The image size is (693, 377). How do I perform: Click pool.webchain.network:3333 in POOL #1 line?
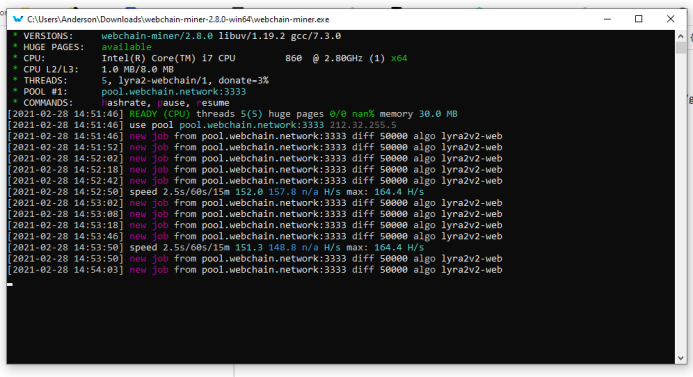click(x=174, y=91)
